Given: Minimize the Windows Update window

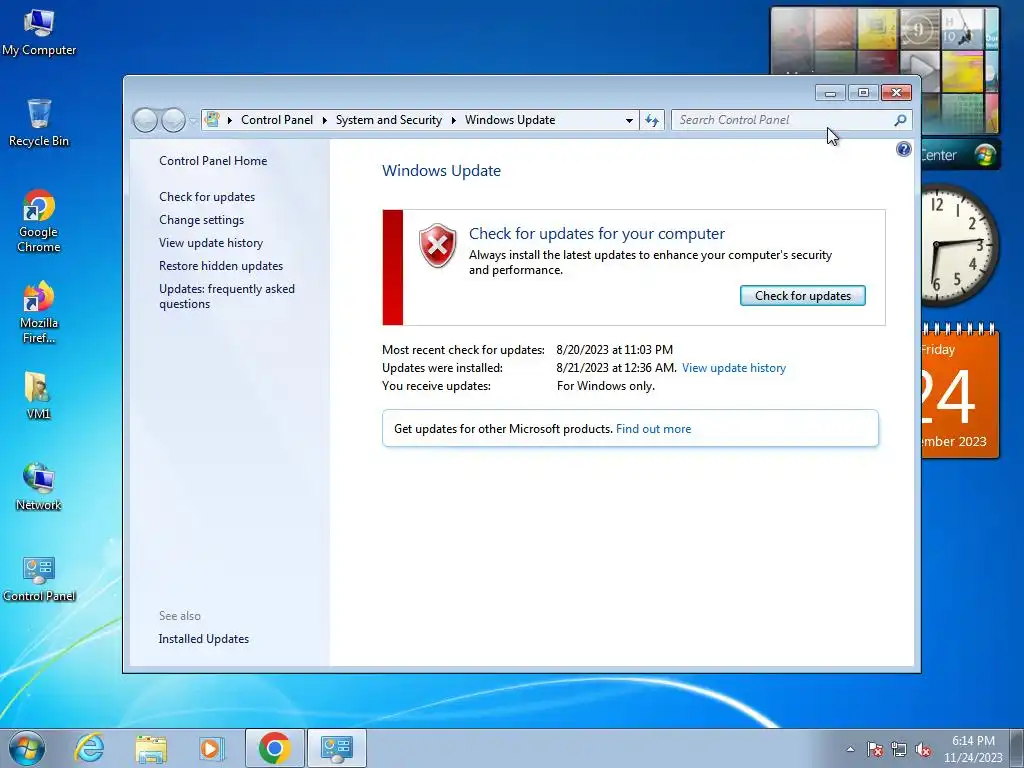Looking at the screenshot, I should click(x=830, y=93).
